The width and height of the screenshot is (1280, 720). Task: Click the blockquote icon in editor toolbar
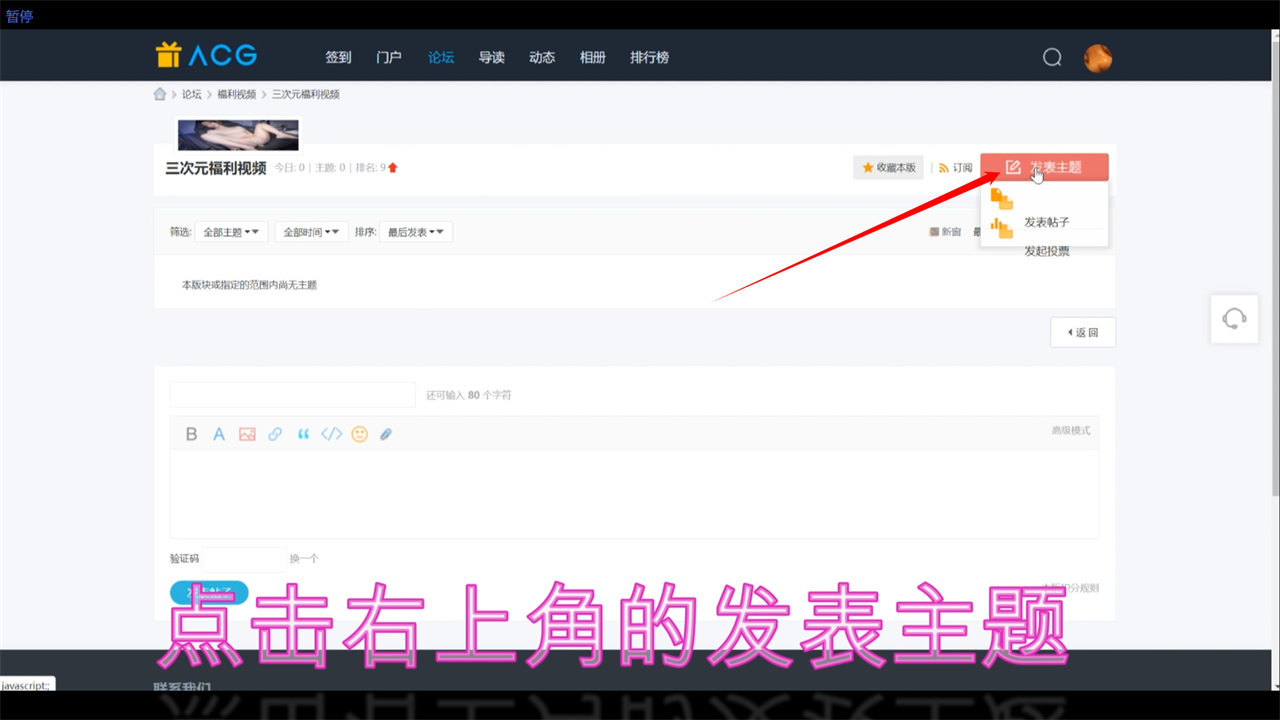303,434
